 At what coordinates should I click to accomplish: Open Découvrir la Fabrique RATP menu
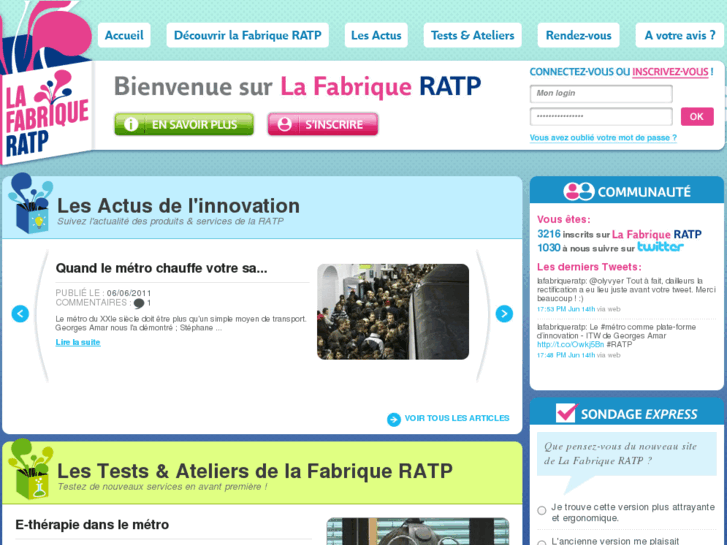point(248,35)
